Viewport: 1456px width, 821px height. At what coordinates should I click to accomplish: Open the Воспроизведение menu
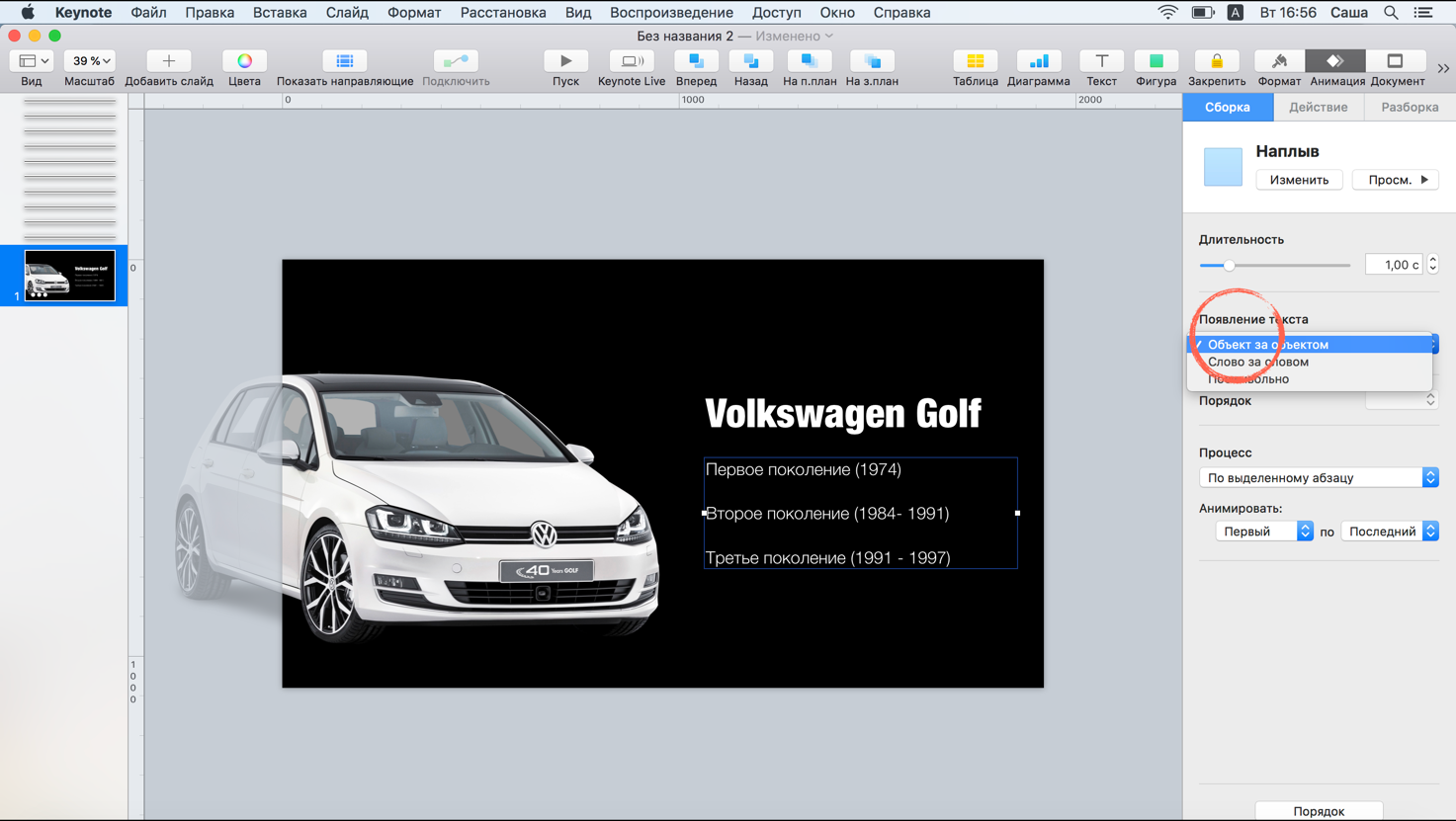coord(671,12)
